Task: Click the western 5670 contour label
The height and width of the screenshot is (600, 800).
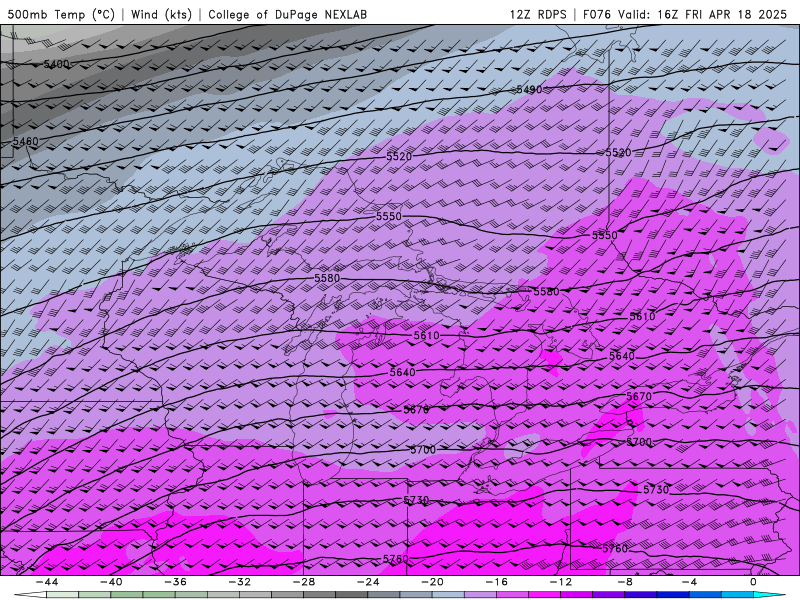Action: (x=416, y=410)
